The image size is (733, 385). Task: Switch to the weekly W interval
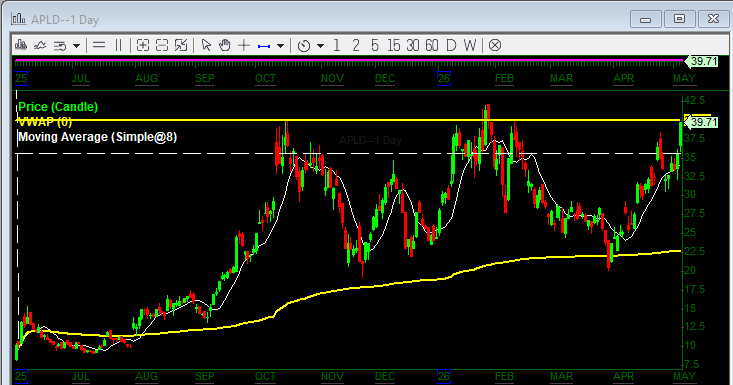point(470,45)
